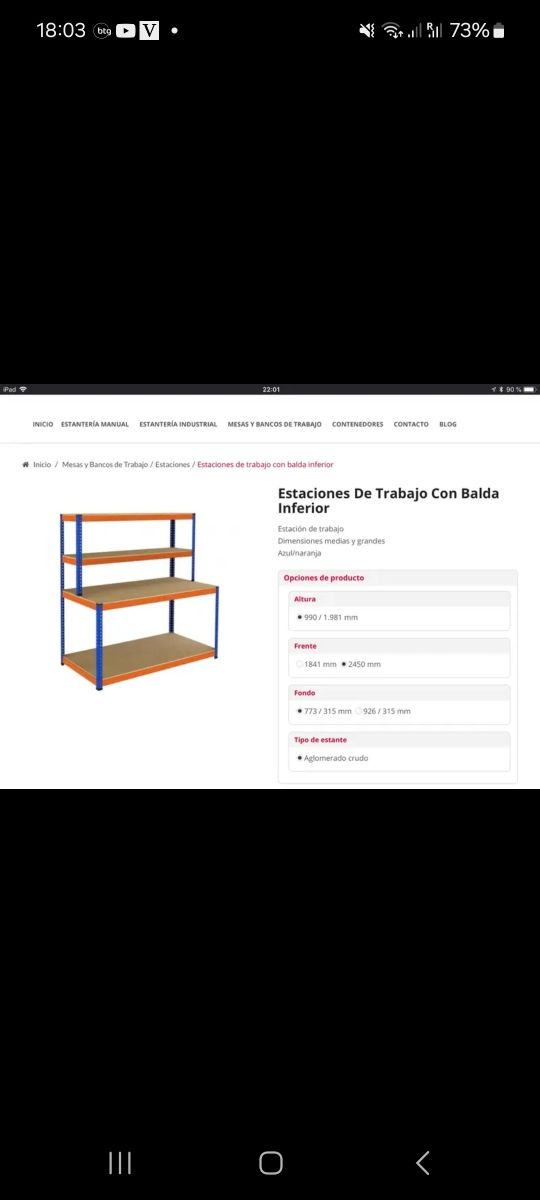This screenshot has height=1200, width=540.
Task: Tap the battery status icon
Action: tap(499, 31)
